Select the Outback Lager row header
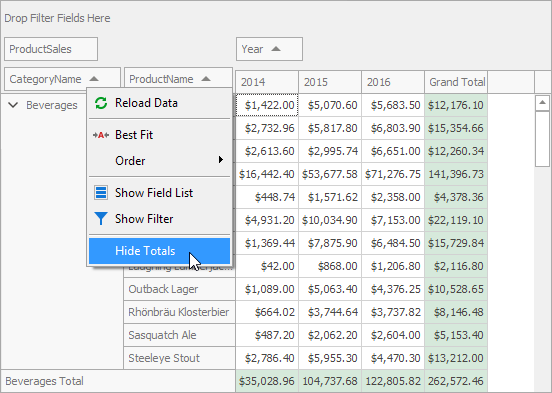 180,289
